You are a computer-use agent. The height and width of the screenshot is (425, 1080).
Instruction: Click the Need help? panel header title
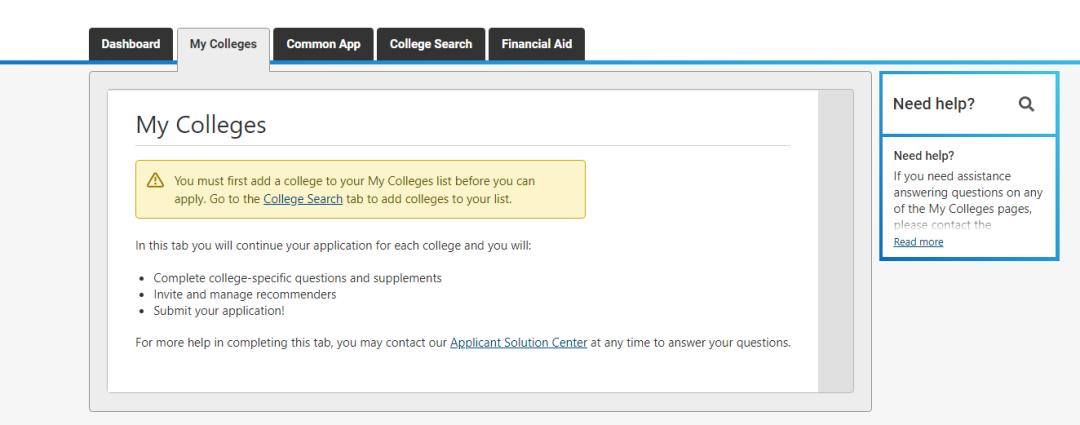(934, 103)
